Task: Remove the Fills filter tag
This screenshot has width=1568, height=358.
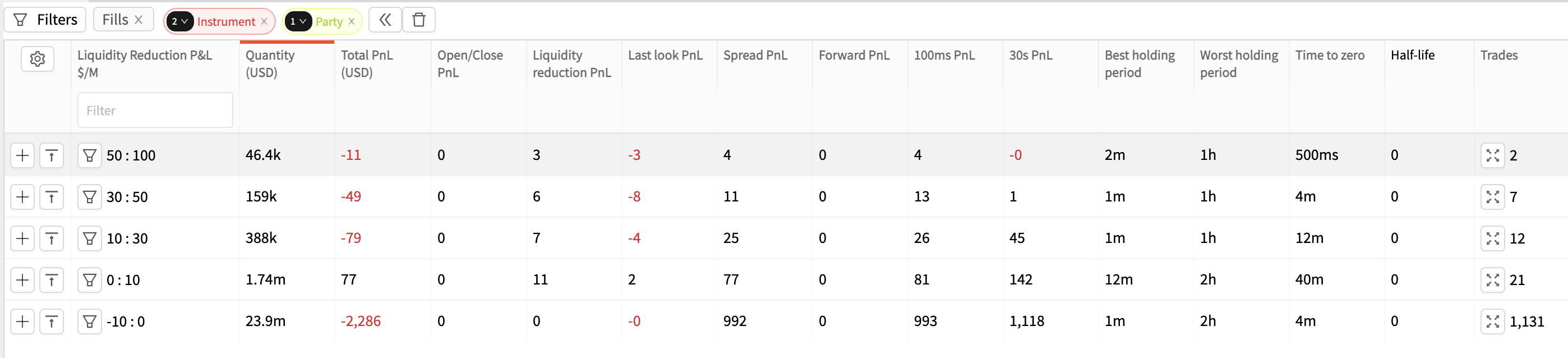Action: [x=139, y=20]
